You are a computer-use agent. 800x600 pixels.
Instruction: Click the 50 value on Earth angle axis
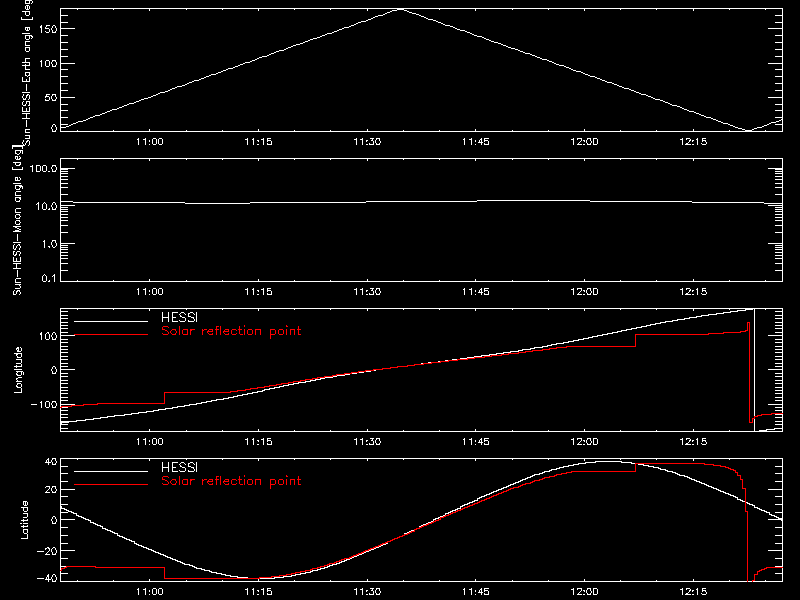click(x=51, y=97)
